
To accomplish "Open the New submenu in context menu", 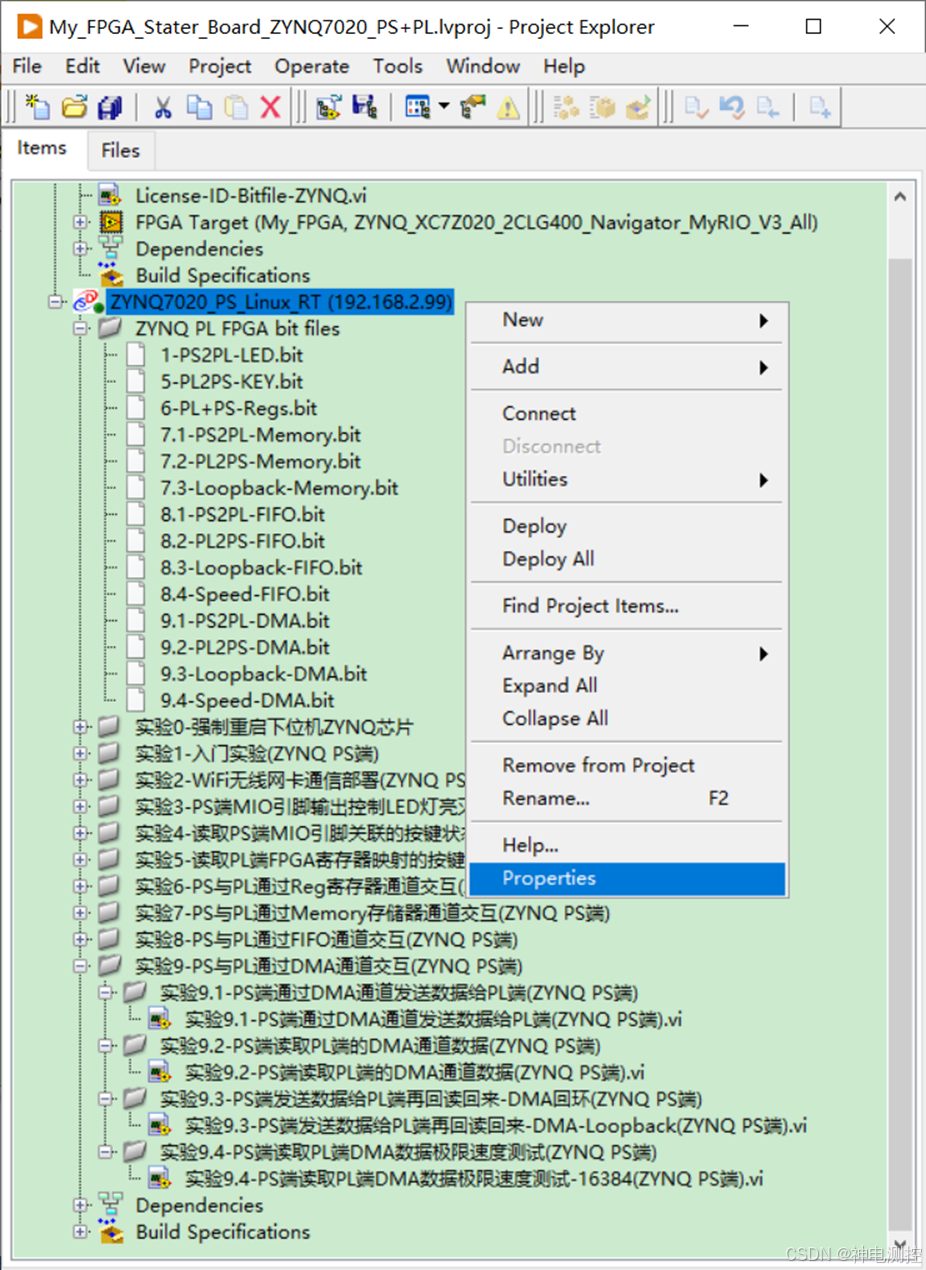I will coord(628,320).
